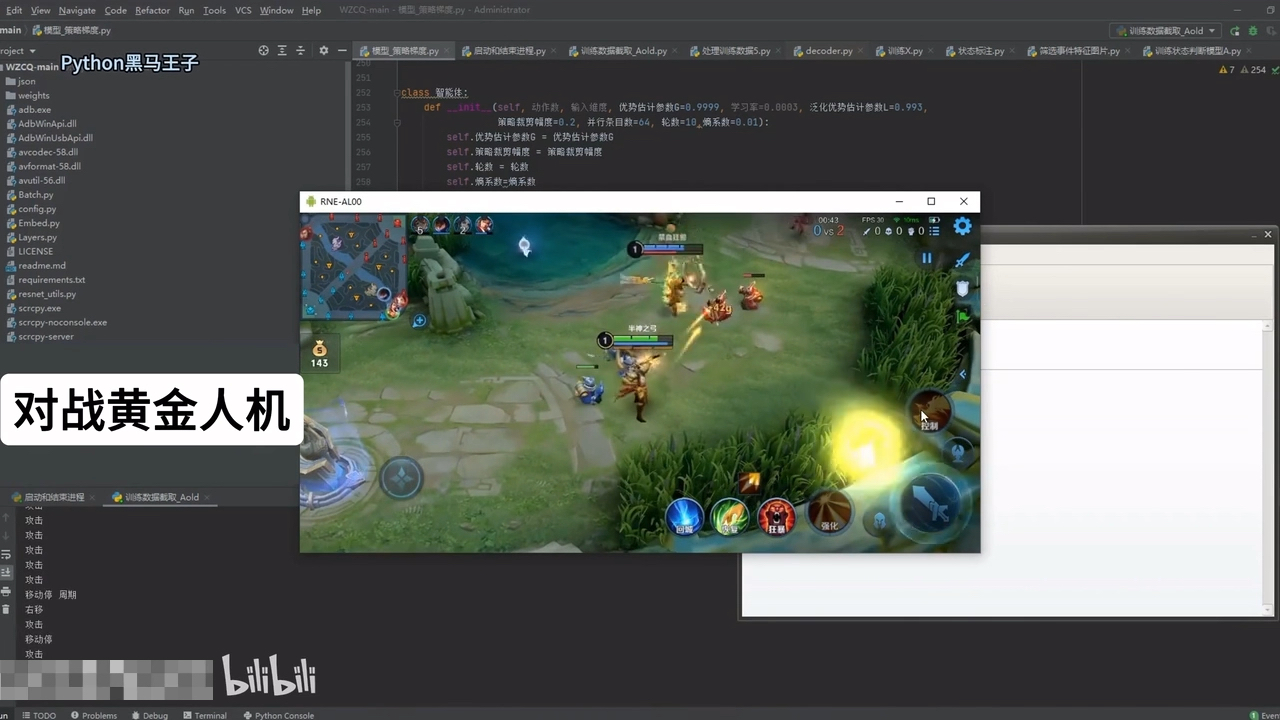Tap the shield defend signal icon
1280x720 pixels.
click(x=962, y=288)
